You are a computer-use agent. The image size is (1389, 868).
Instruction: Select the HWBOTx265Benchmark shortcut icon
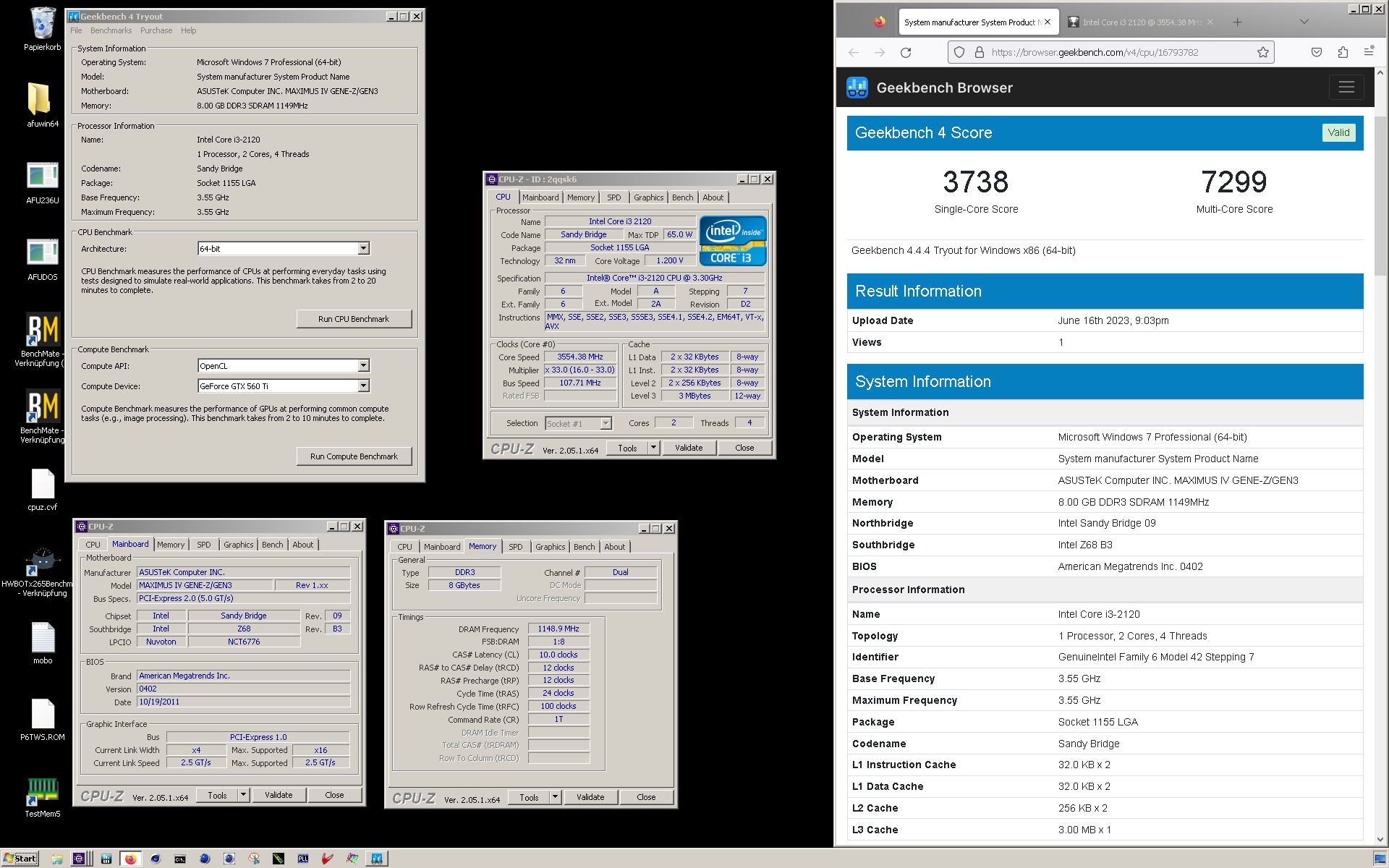point(42,561)
